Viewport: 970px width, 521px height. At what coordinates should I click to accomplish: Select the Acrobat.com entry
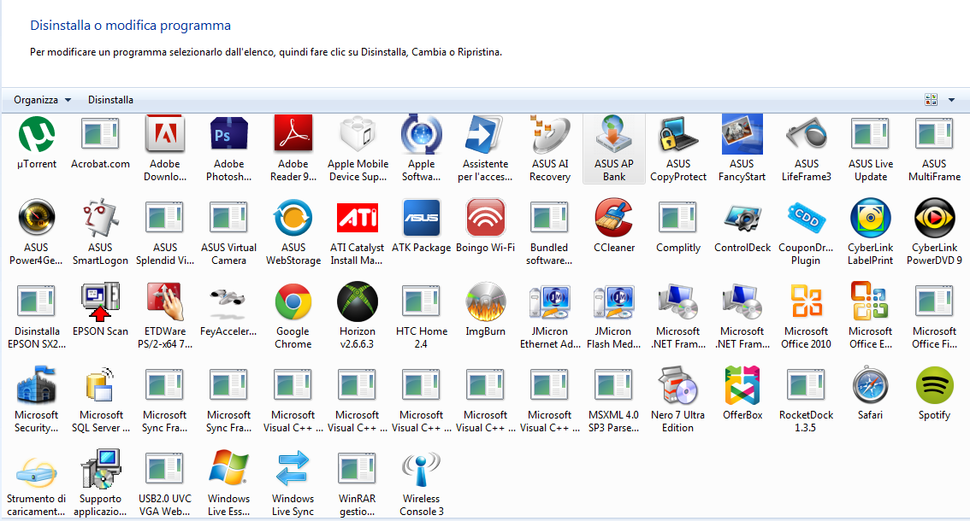click(x=100, y=144)
